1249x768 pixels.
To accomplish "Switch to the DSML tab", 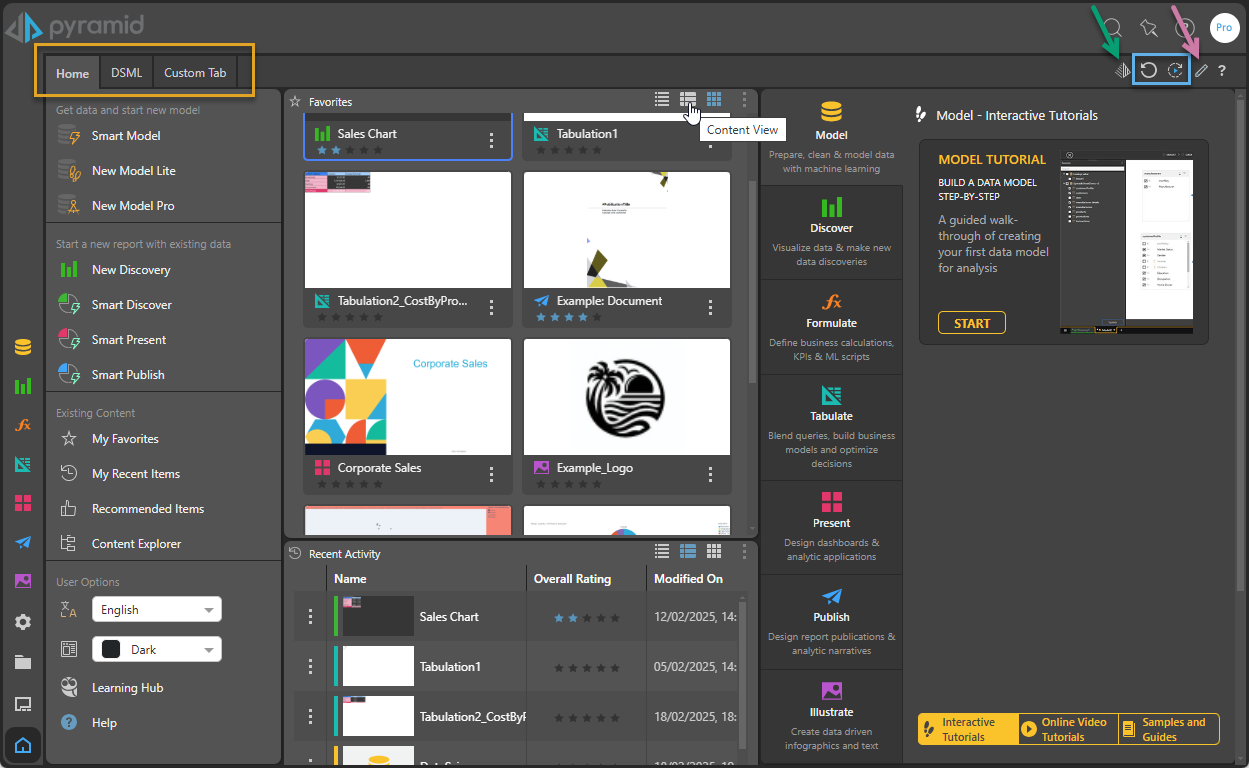I will (126, 73).
